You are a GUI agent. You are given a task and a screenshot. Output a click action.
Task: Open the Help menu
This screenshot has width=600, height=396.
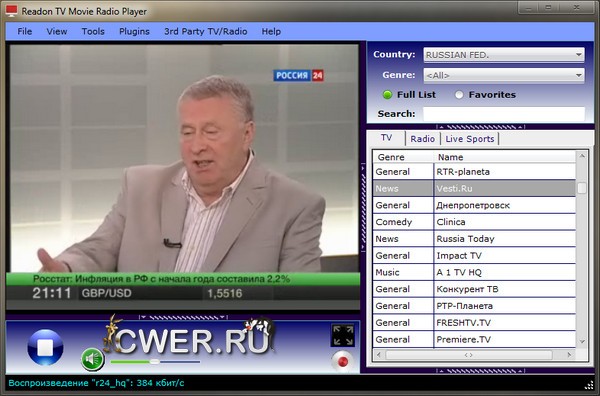271,31
